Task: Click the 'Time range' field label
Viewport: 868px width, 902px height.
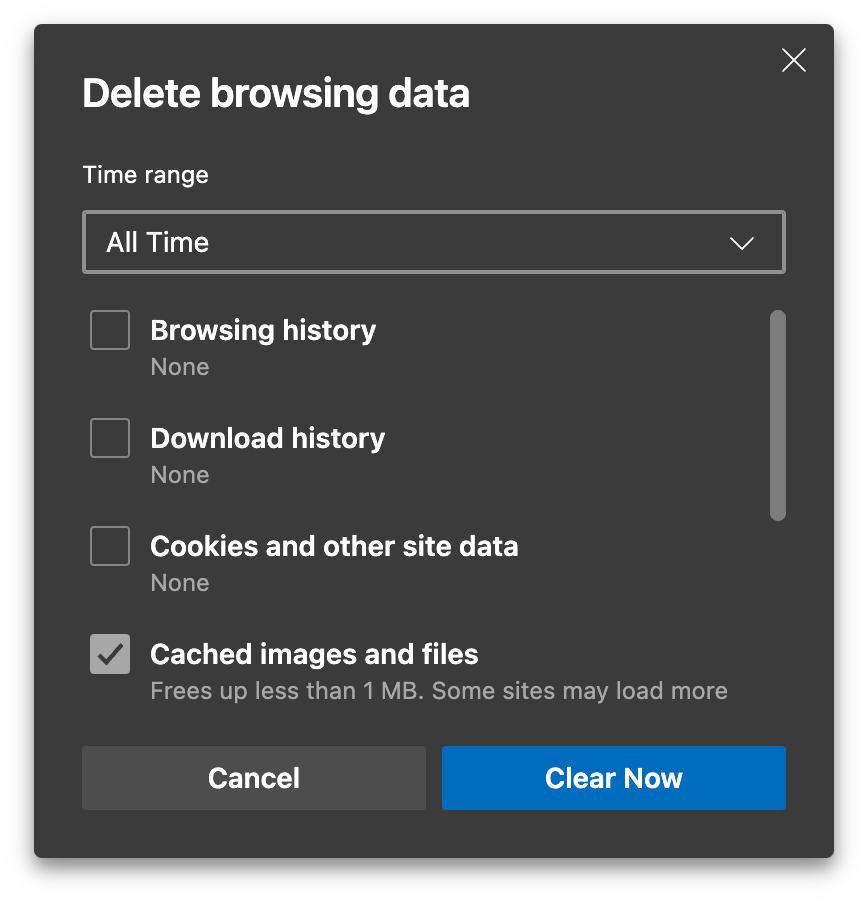Action: pyautogui.click(x=145, y=175)
